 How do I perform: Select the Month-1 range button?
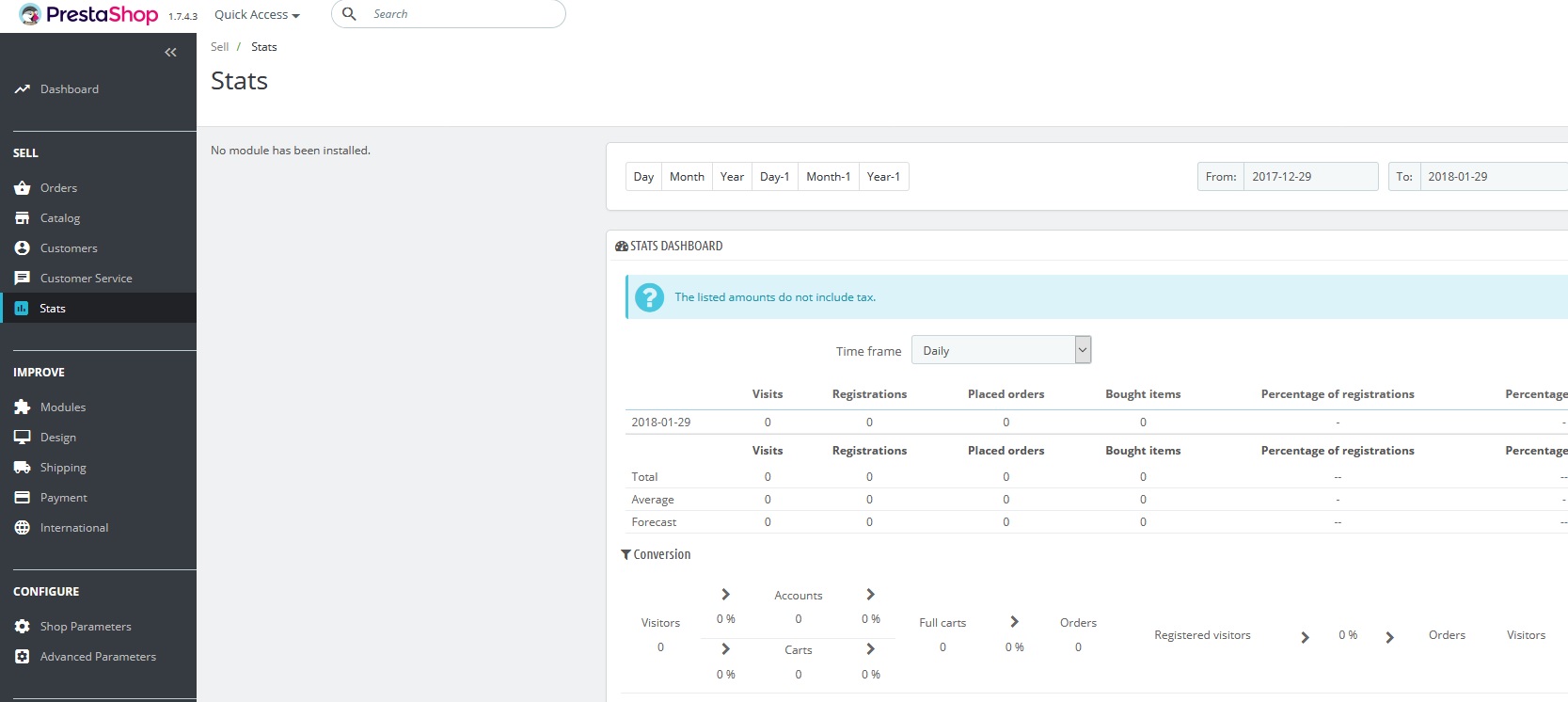tap(829, 177)
